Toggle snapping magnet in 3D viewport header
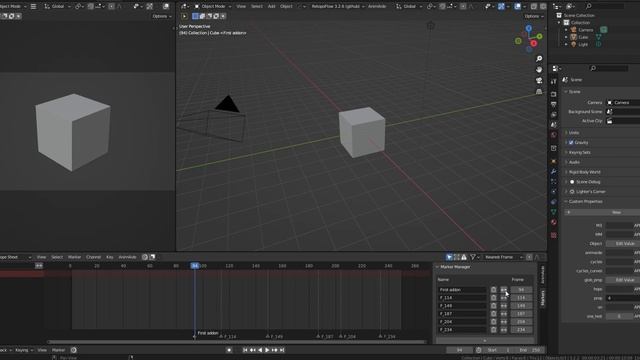This screenshot has width=640, height=360. 442,7
